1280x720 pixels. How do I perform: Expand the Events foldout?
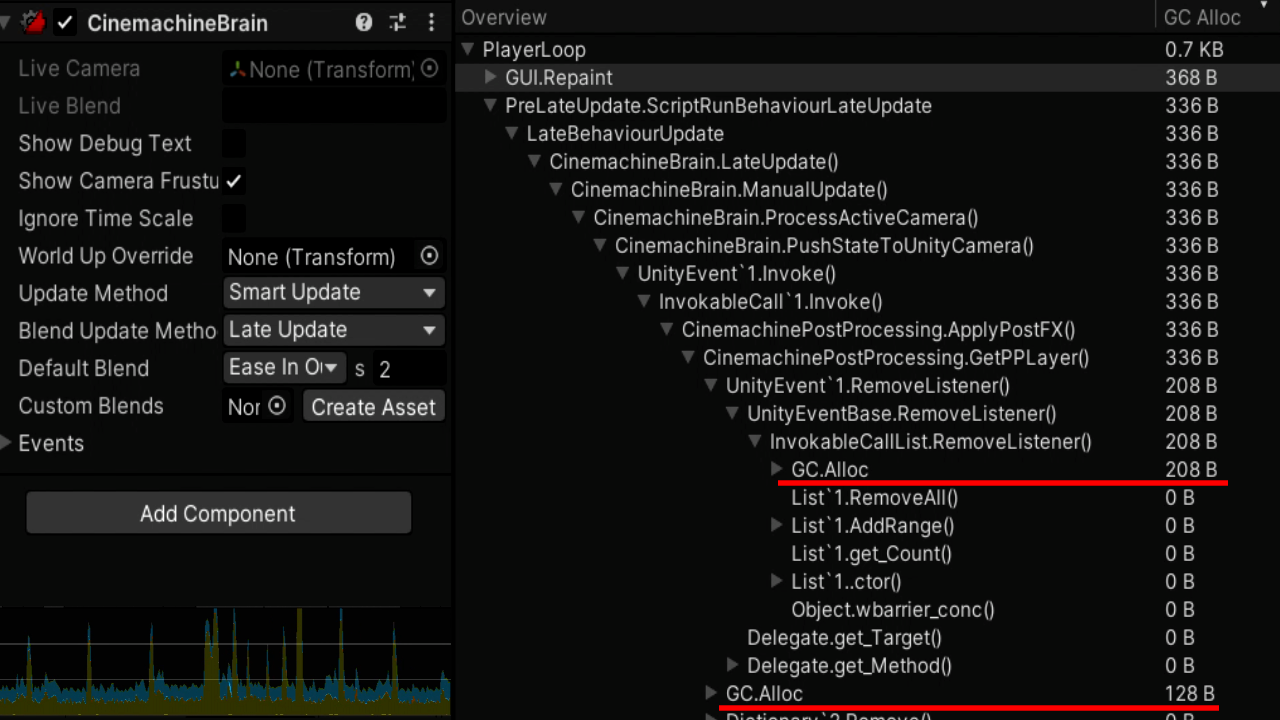7,443
